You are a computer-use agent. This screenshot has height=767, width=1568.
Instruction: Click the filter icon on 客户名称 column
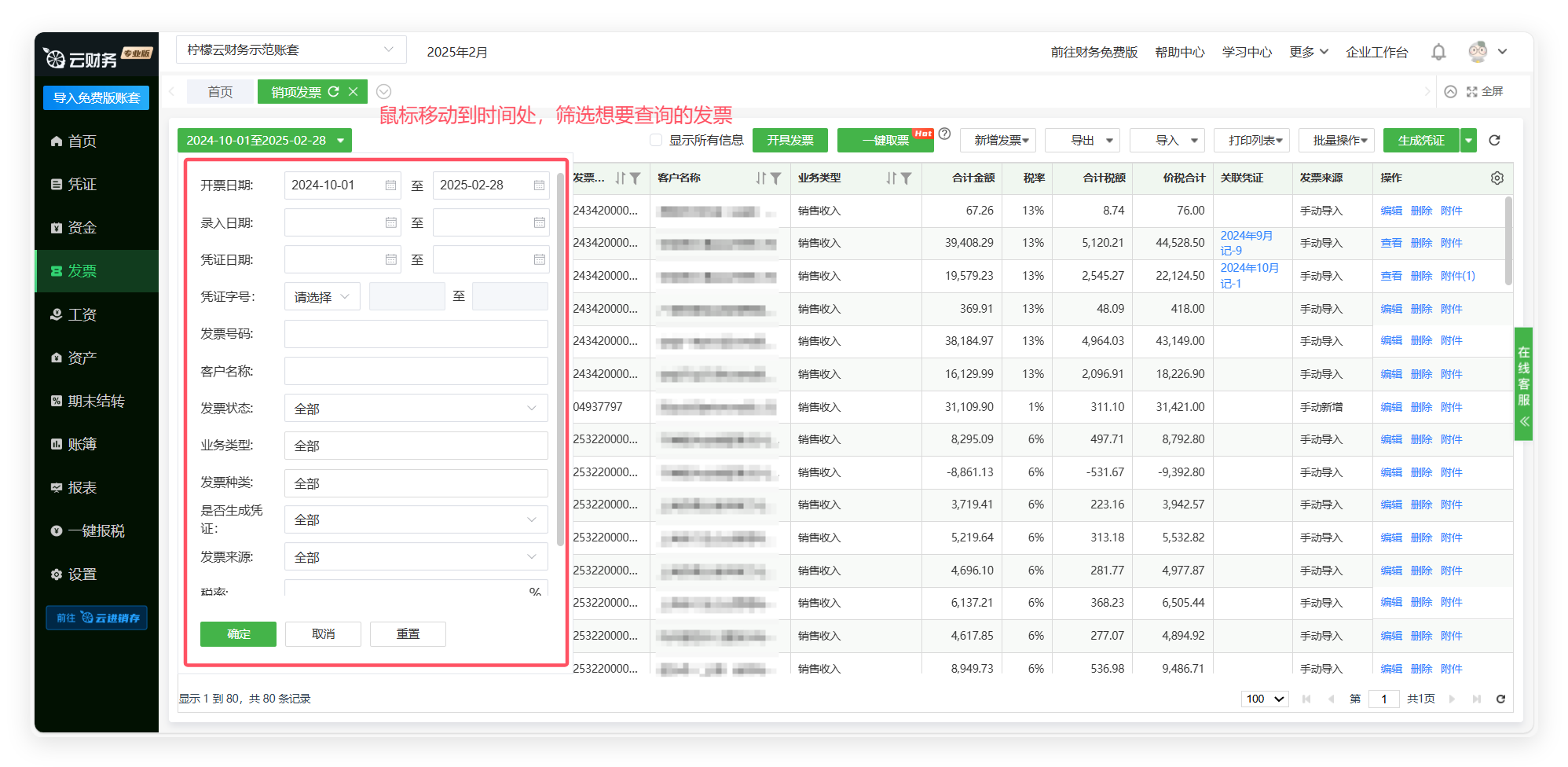tap(775, 178)
